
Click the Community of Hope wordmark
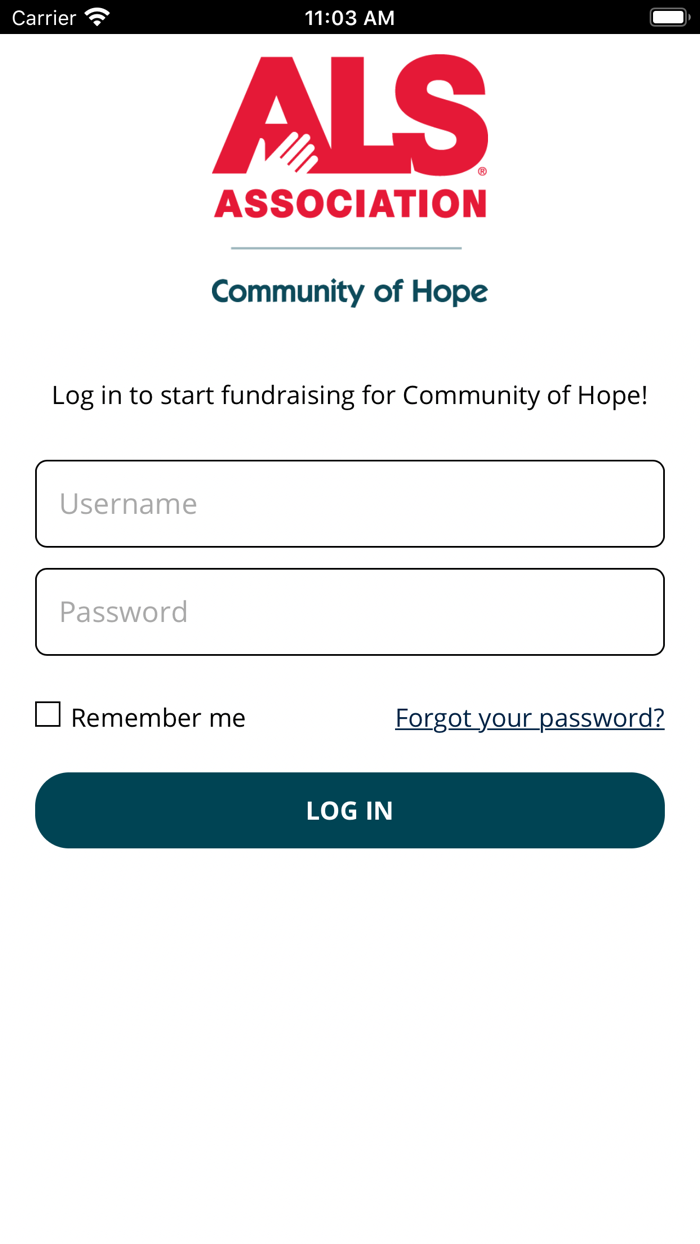pyautogui.click(x=349, y=291)
